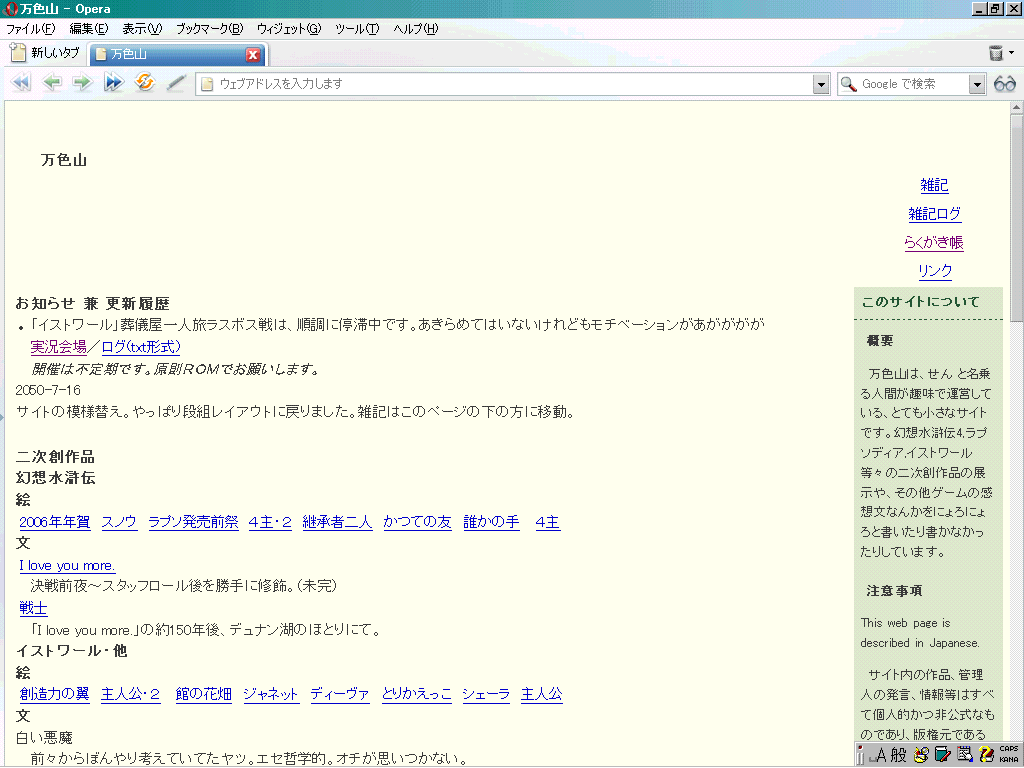Open the 継承者二人 link
The image size is (1024, 768).
pyautogui.click(x=338, y=522)
